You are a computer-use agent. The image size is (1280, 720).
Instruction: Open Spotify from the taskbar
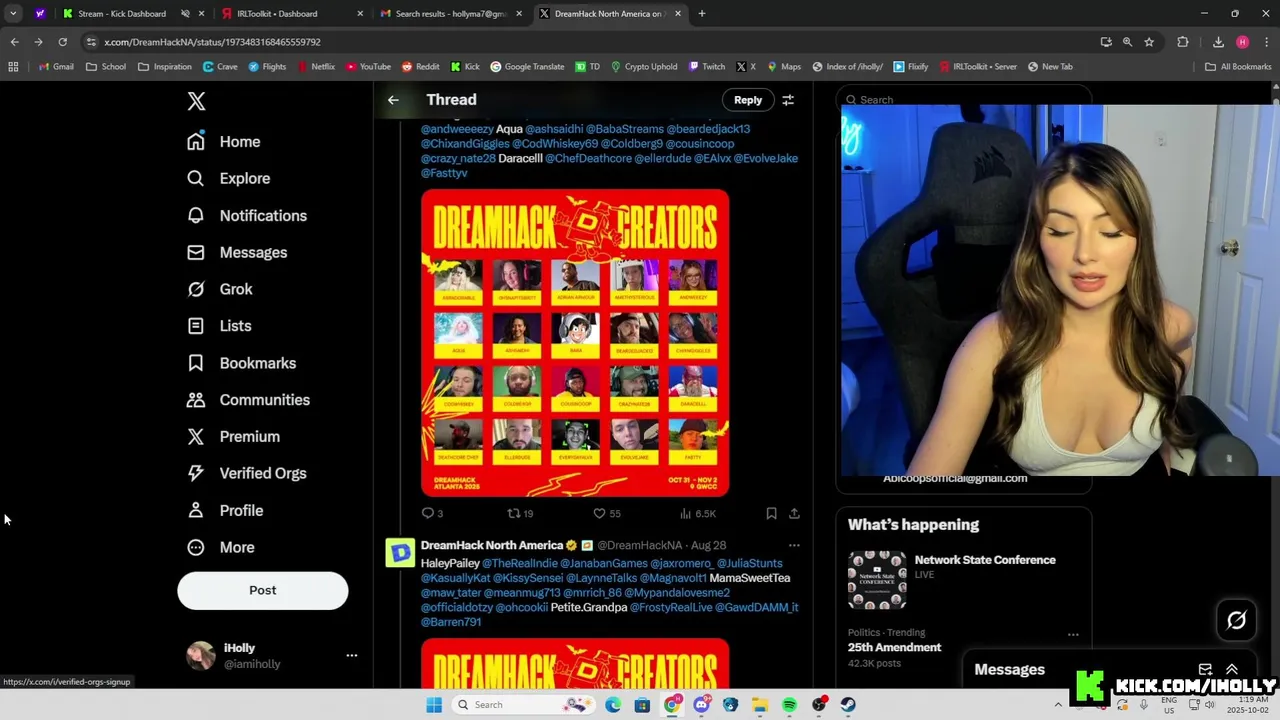[789, 705]
